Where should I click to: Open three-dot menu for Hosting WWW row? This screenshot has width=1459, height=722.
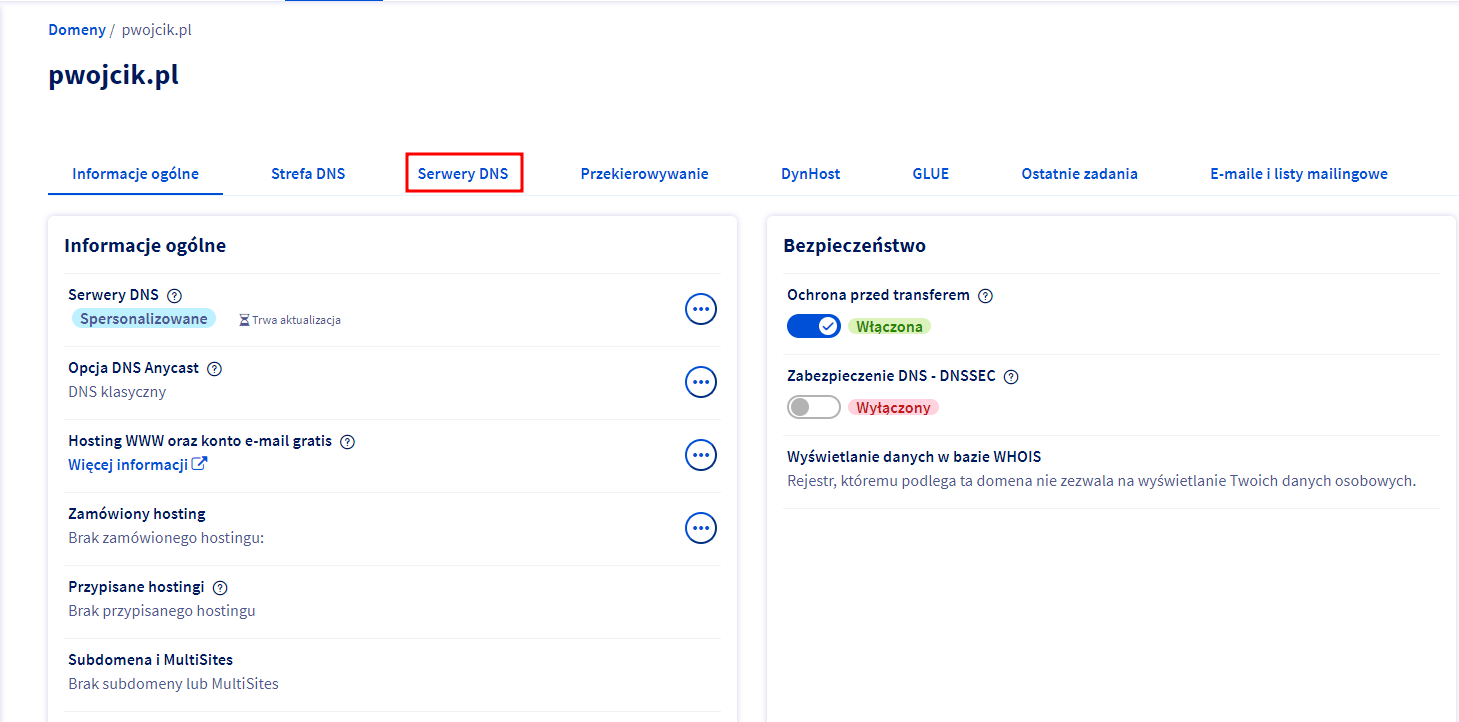(700, 455)
